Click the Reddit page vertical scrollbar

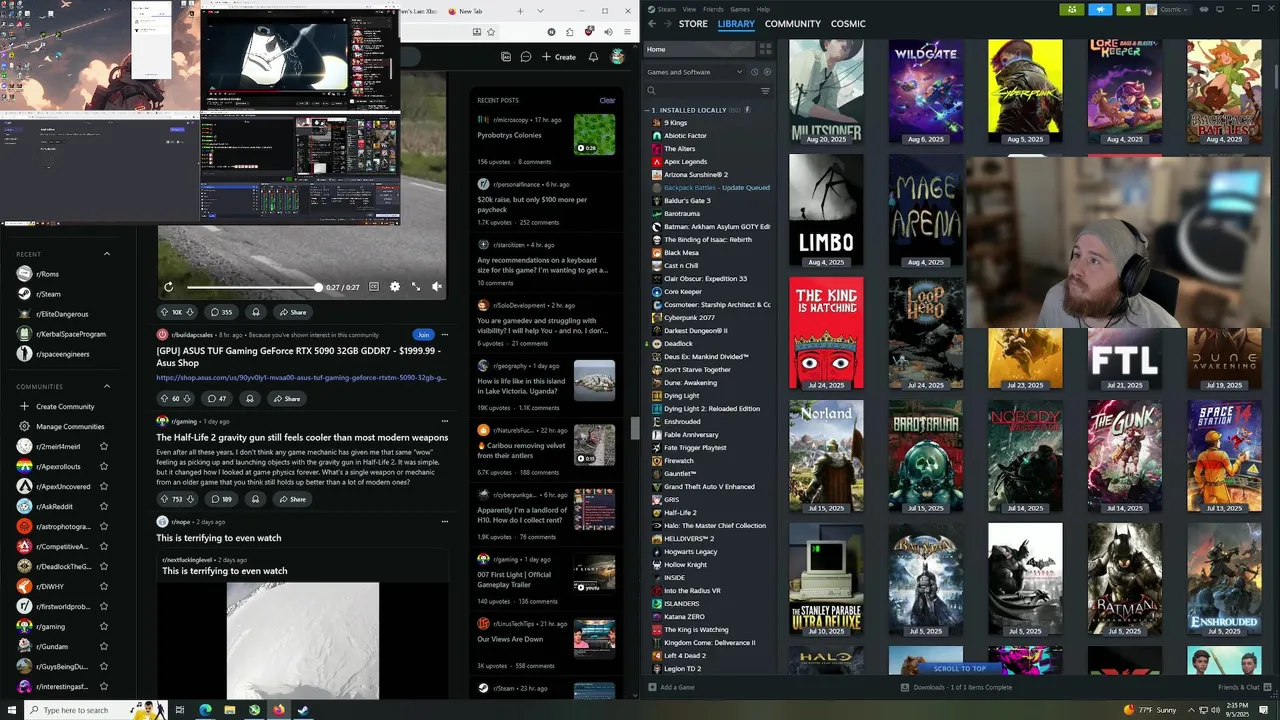[x=634, y=428]
